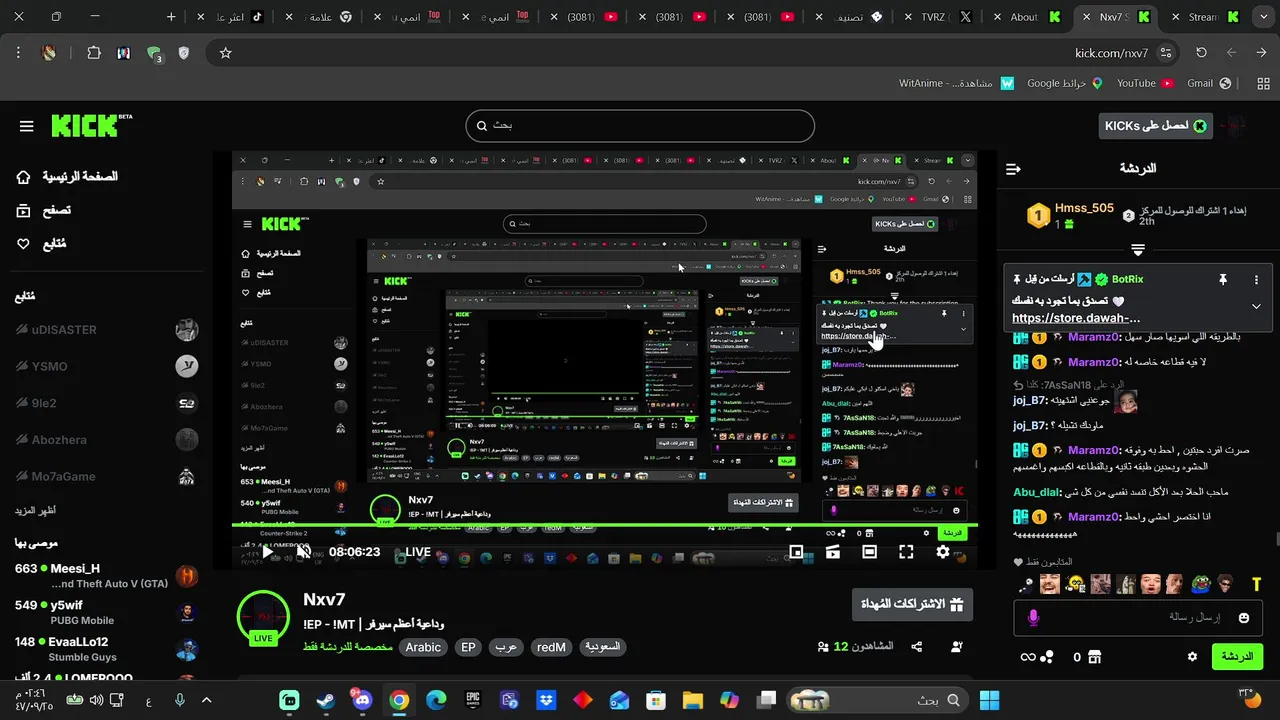
Task: Open the Browse sidebar item
Action: coord(44,210)
